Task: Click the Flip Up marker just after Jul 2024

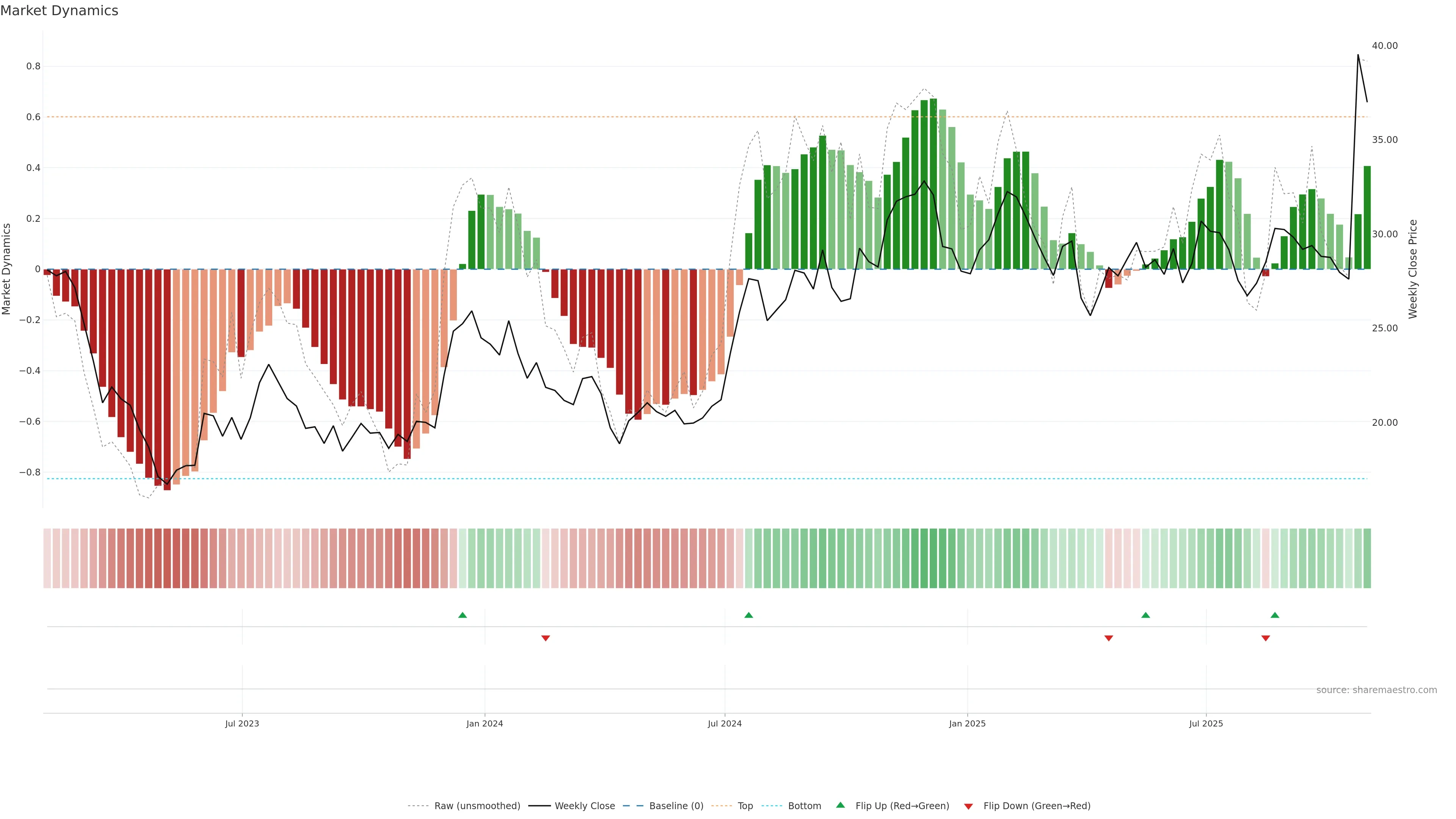Action: [748, 615]
